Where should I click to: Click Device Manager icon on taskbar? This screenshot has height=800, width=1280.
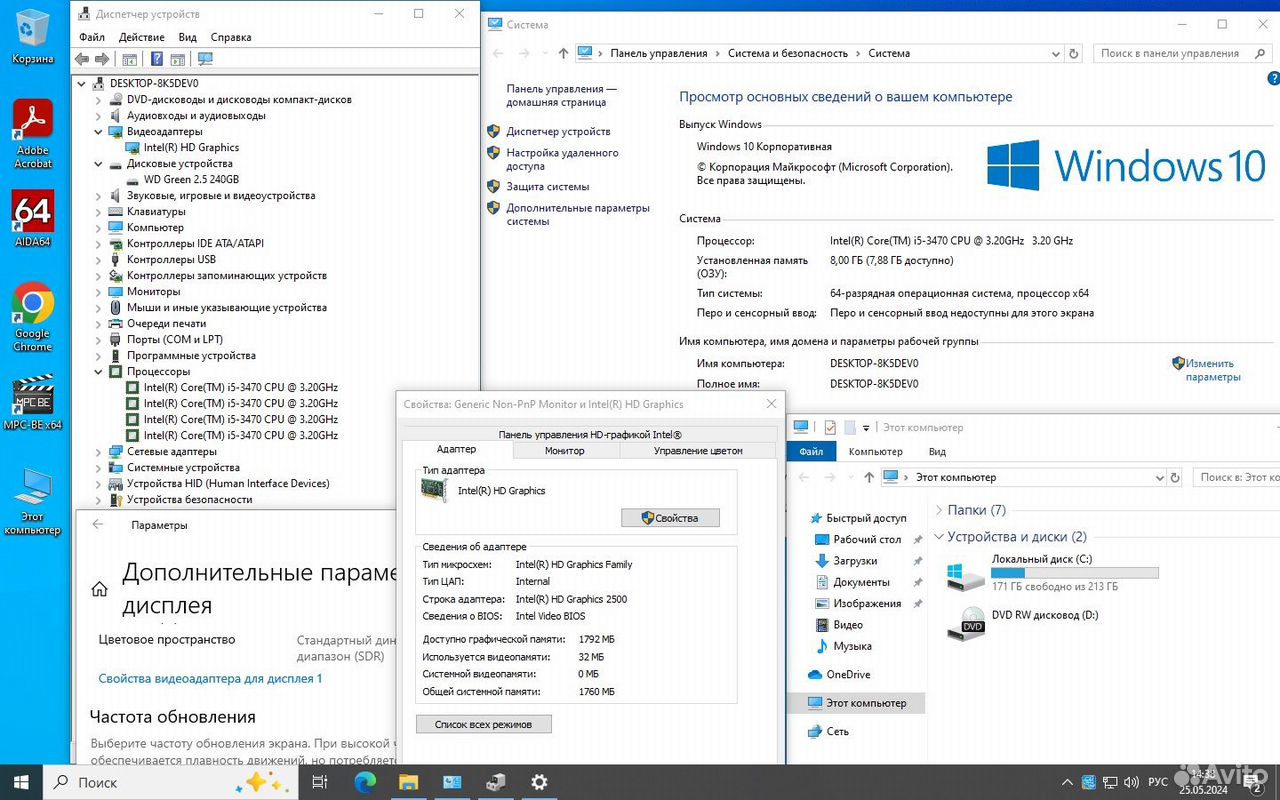click(x=495, y=782)
